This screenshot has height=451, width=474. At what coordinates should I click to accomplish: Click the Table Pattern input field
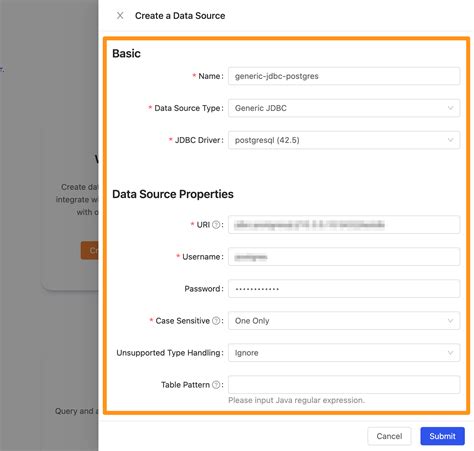344,385
